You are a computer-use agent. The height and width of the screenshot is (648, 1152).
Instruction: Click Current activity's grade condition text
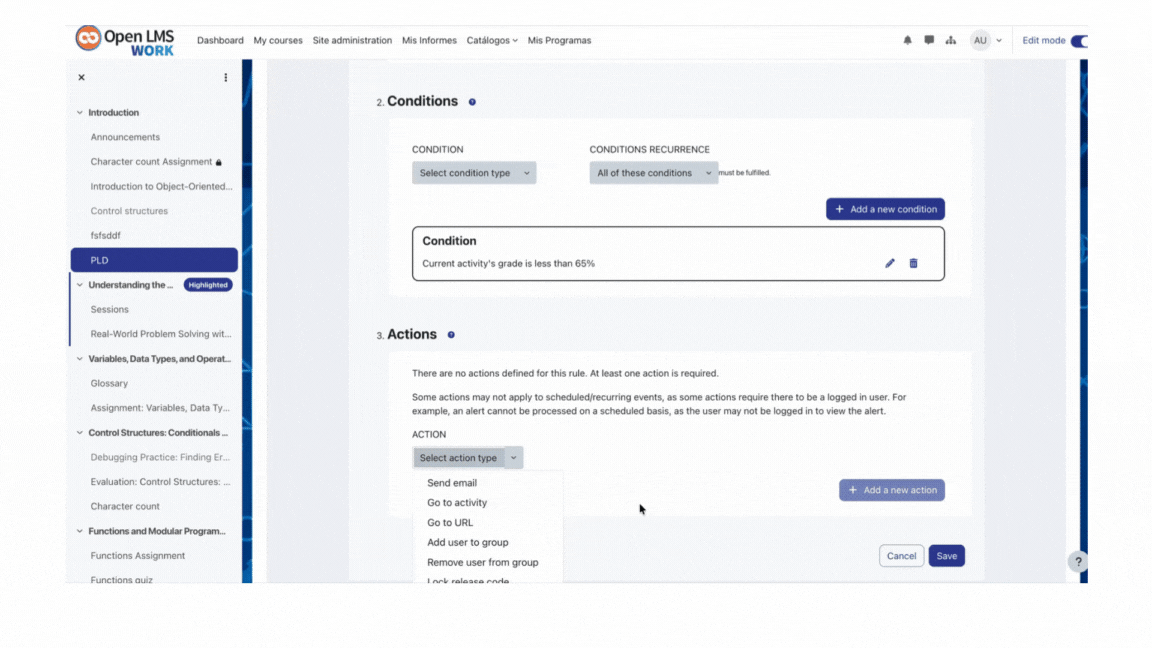508,264
